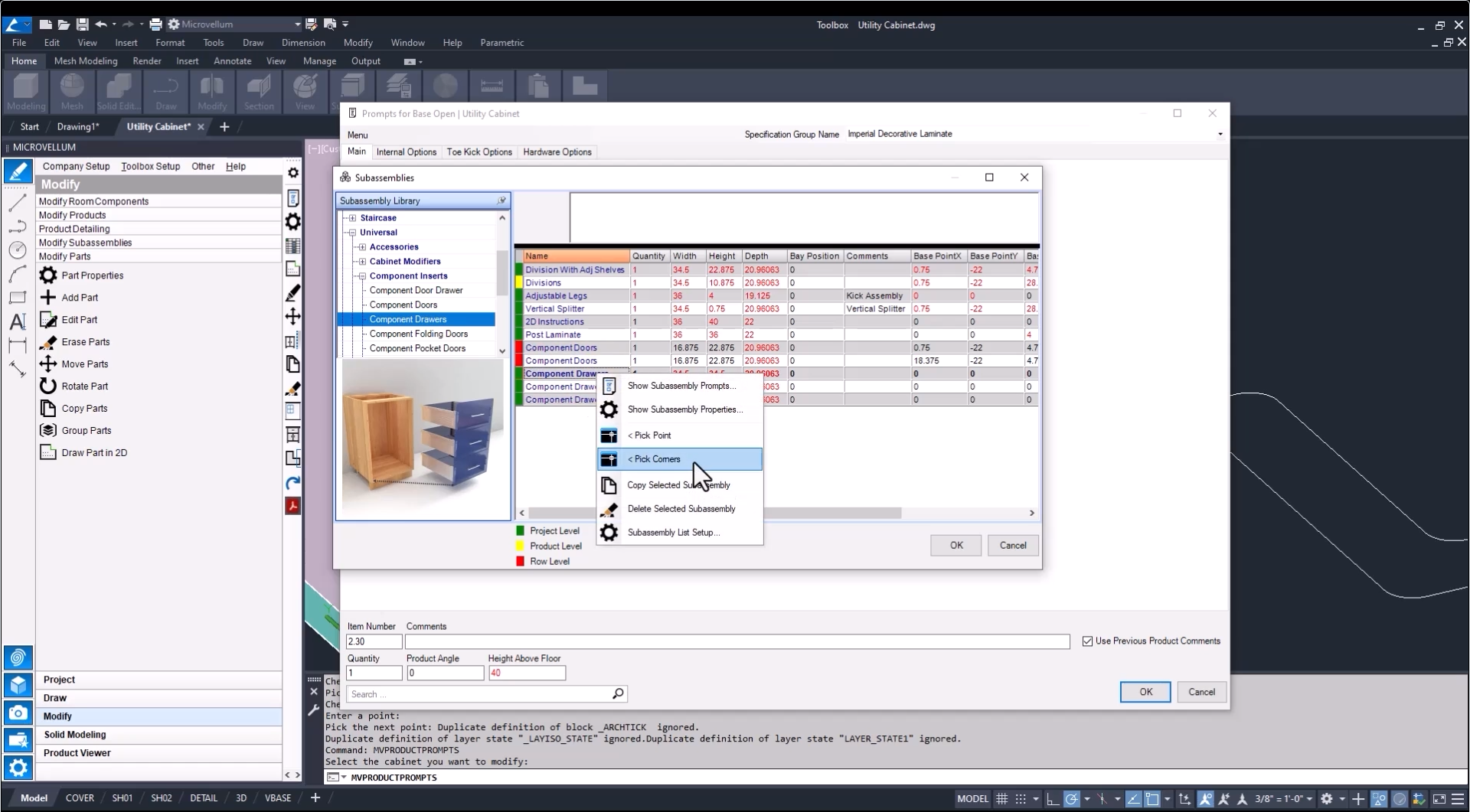Click the linear dimension tool icon
Viewport: 1470px width, 812px height.
18,345
